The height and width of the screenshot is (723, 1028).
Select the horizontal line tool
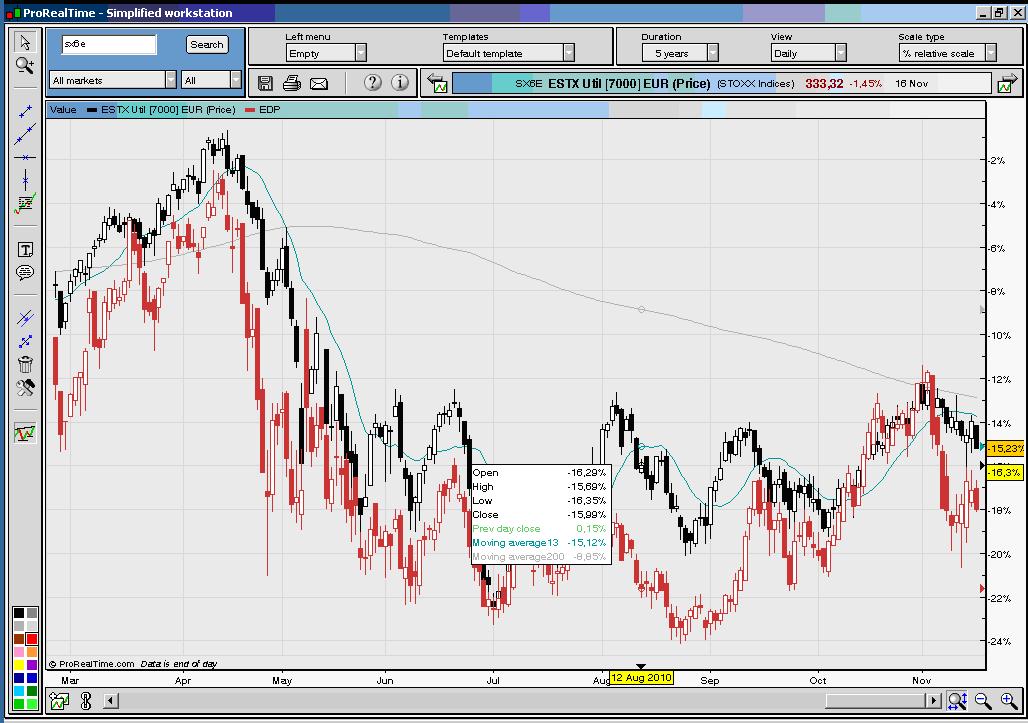(x=25, y=157)
